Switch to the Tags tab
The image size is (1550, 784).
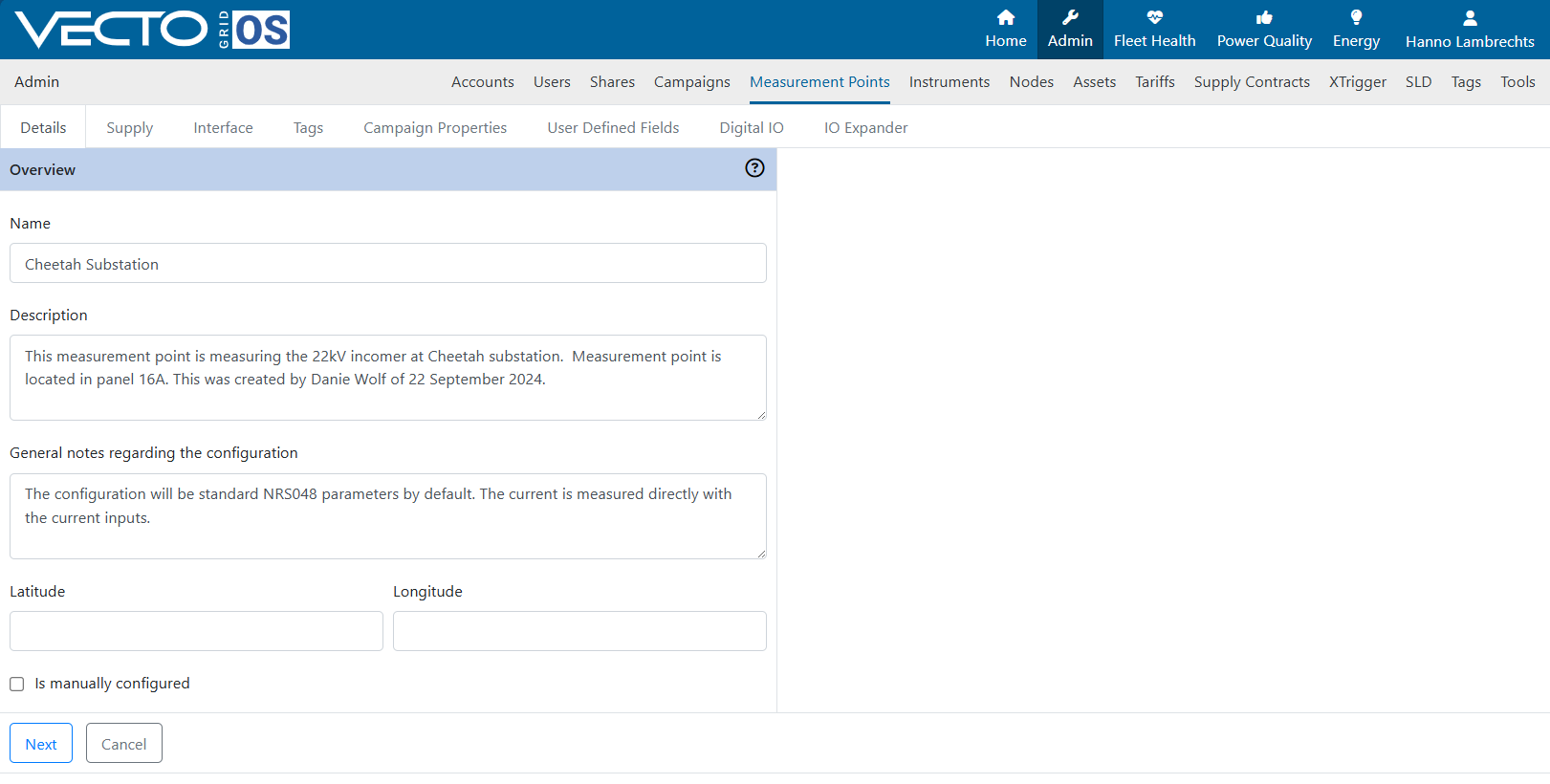coord(308,127)
